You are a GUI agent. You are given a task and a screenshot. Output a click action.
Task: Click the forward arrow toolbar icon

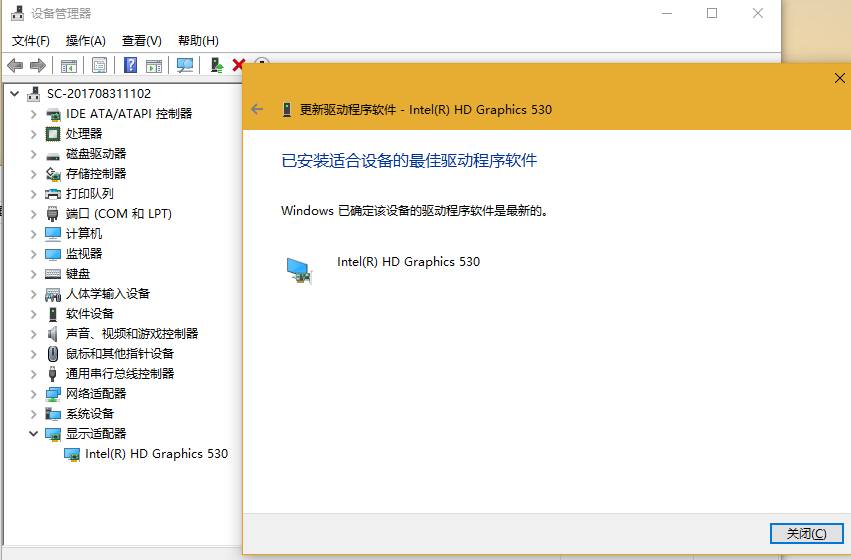pyautogui.click(x=37, y=66)
